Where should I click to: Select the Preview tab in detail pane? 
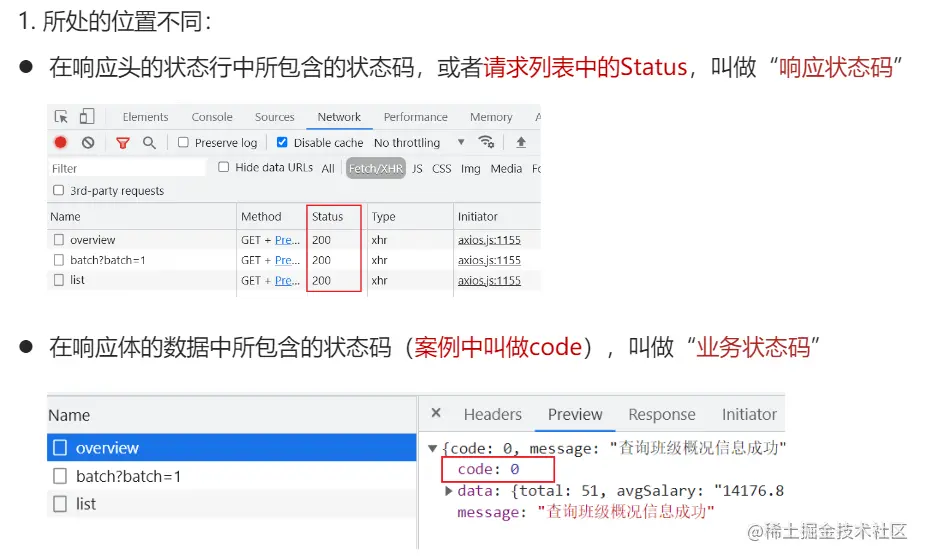pyautogui.click(x=575, y=414)
